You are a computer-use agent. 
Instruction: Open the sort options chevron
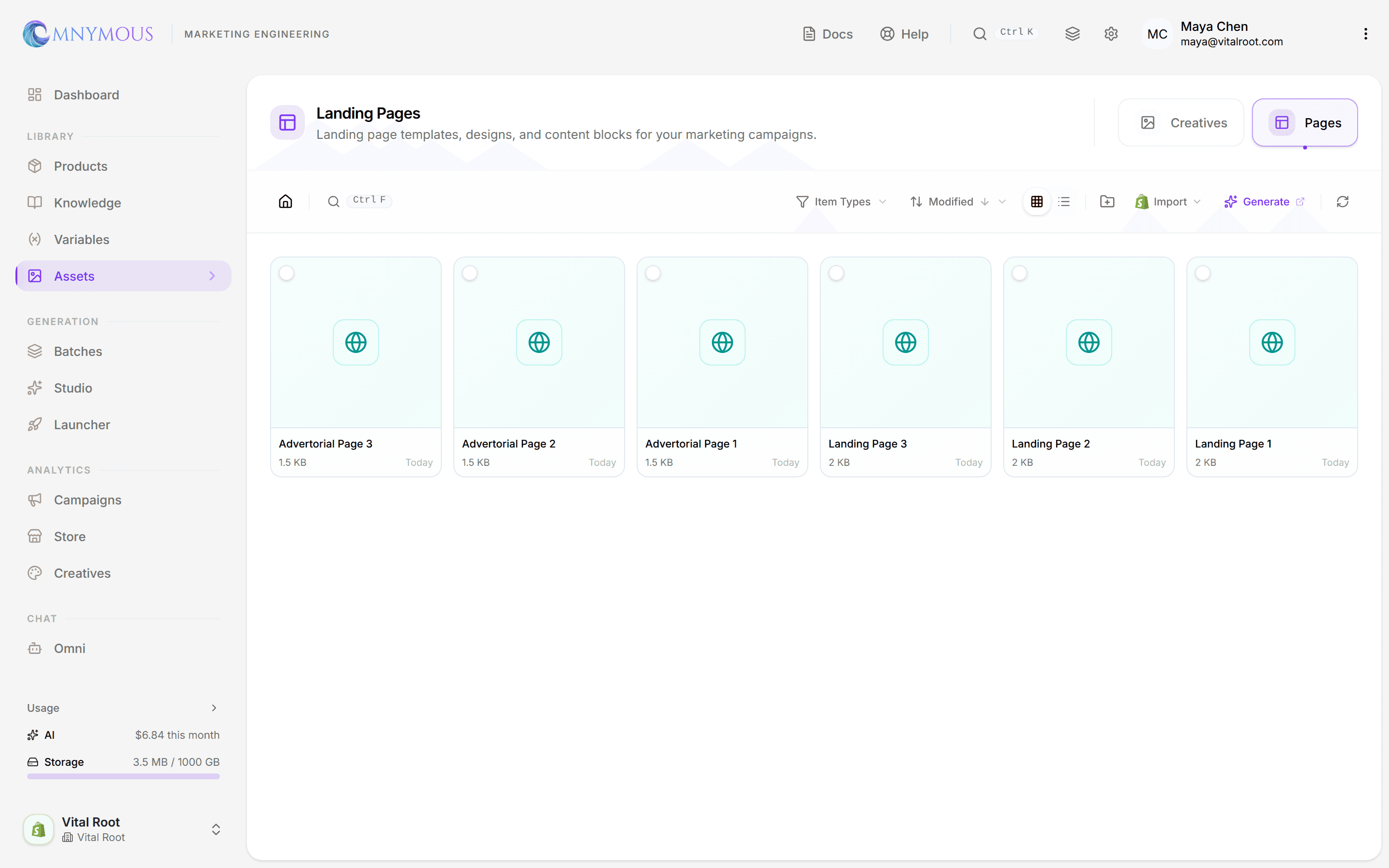pos(1002,202)
